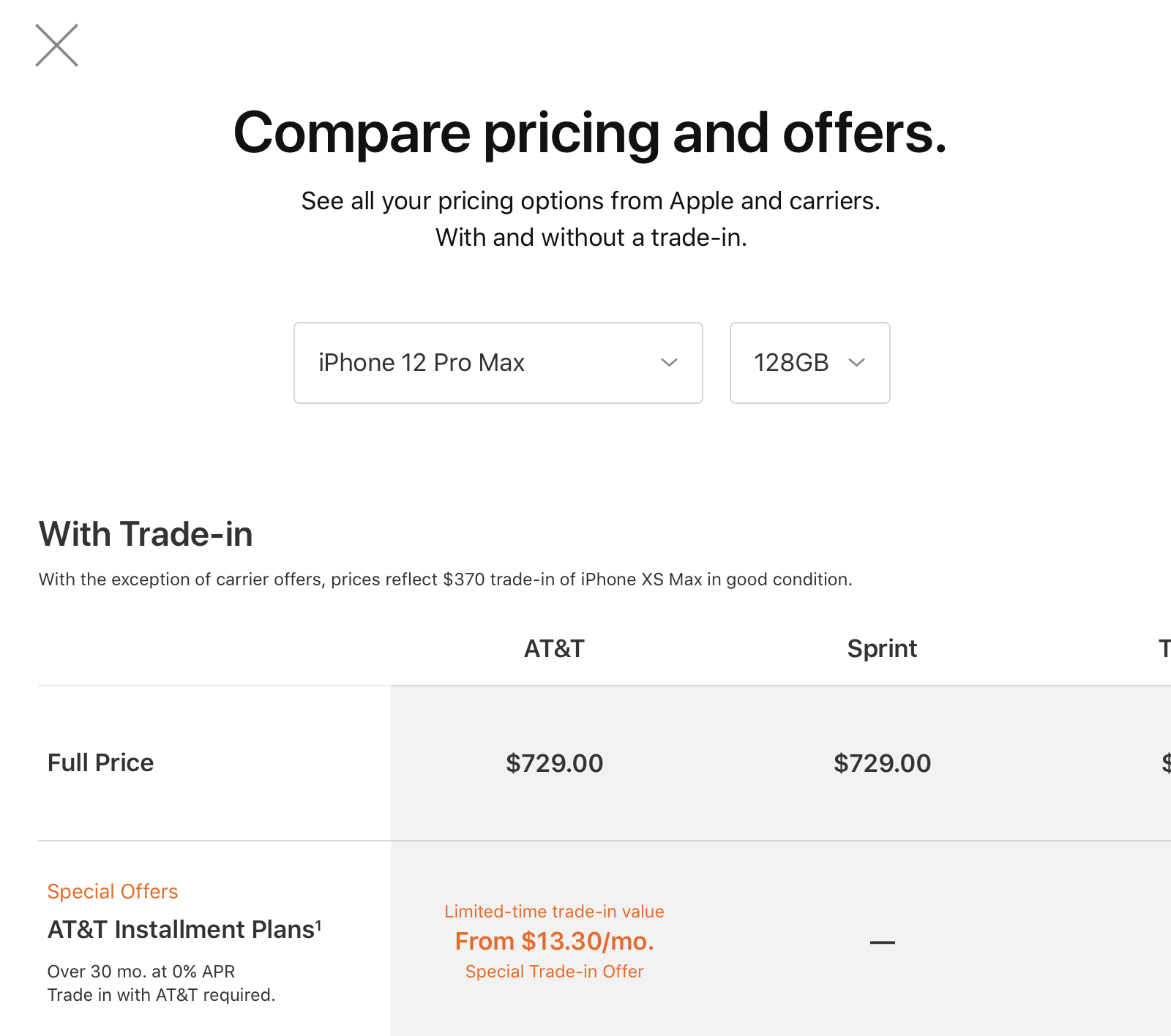Image resolution: width=1171 pixels, height=1036 pixels.
Task: Click the Limited-time trade-in value text
Action: (554, 912)
